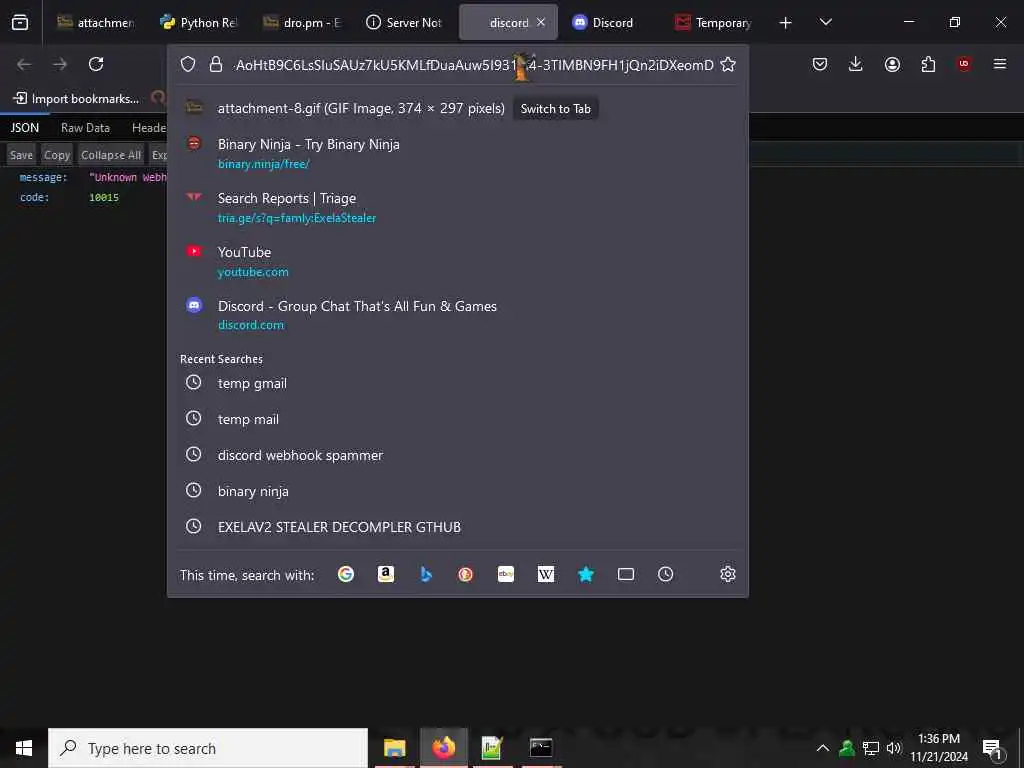The image size is (1024, 768).
Task: Open the Firefox View button
Action: pos(20,22)
